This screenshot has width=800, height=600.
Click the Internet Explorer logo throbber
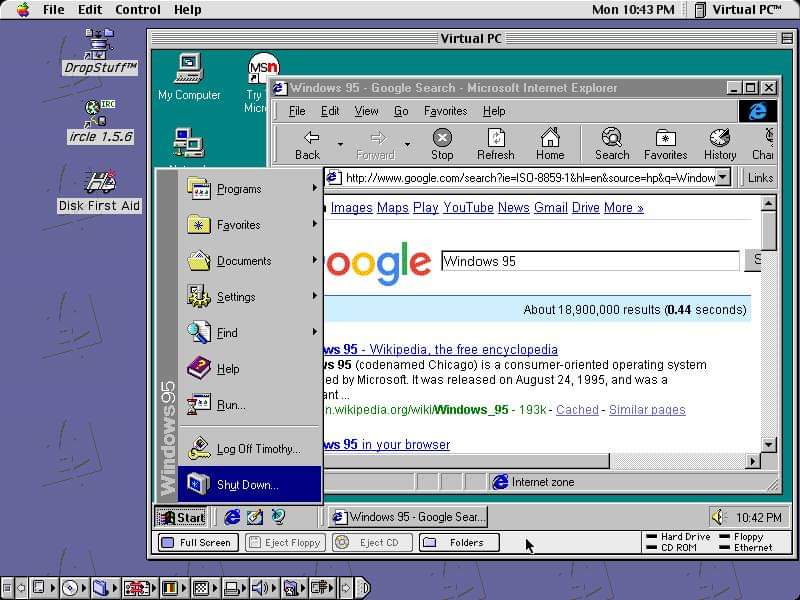tap(758, 111)
